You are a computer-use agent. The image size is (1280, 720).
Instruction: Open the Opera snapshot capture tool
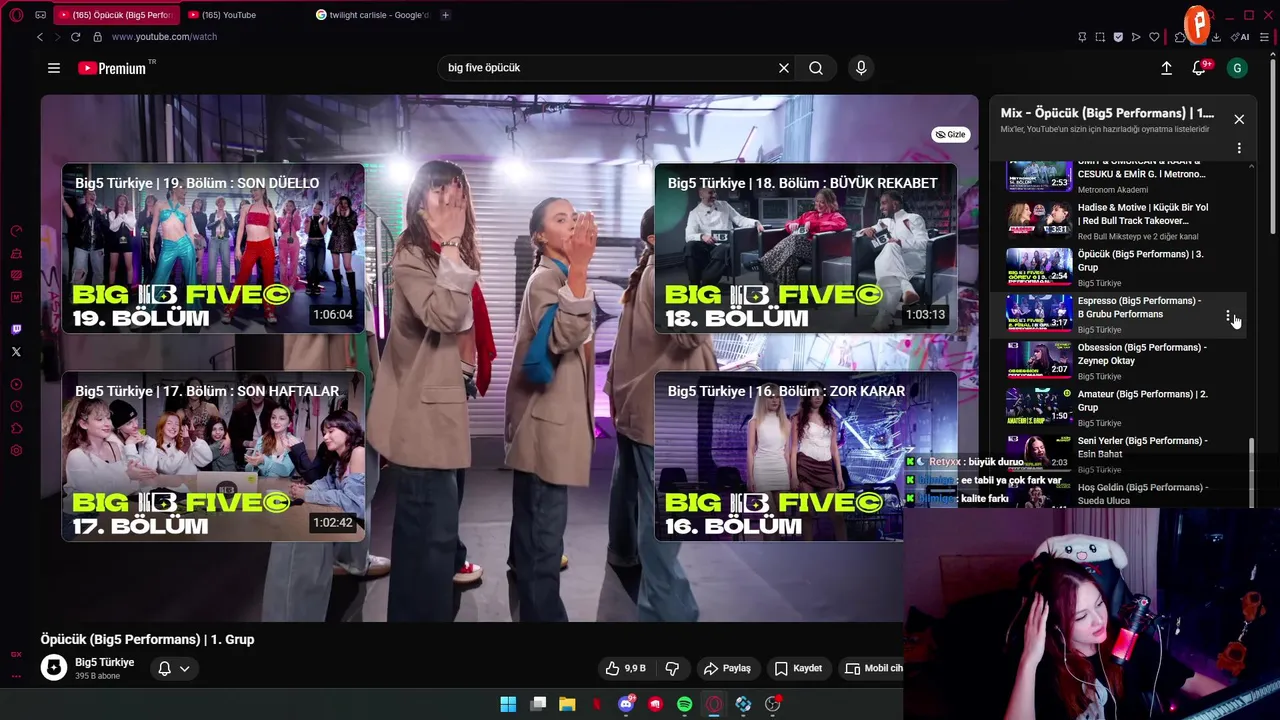click(1100, 37)
